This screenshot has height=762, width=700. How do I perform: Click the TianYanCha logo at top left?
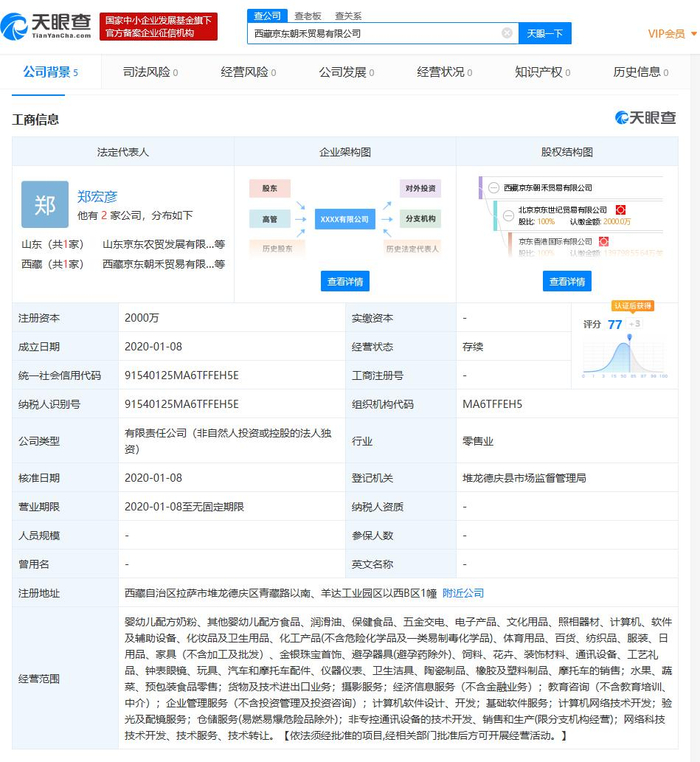click(x=46, y=26)
